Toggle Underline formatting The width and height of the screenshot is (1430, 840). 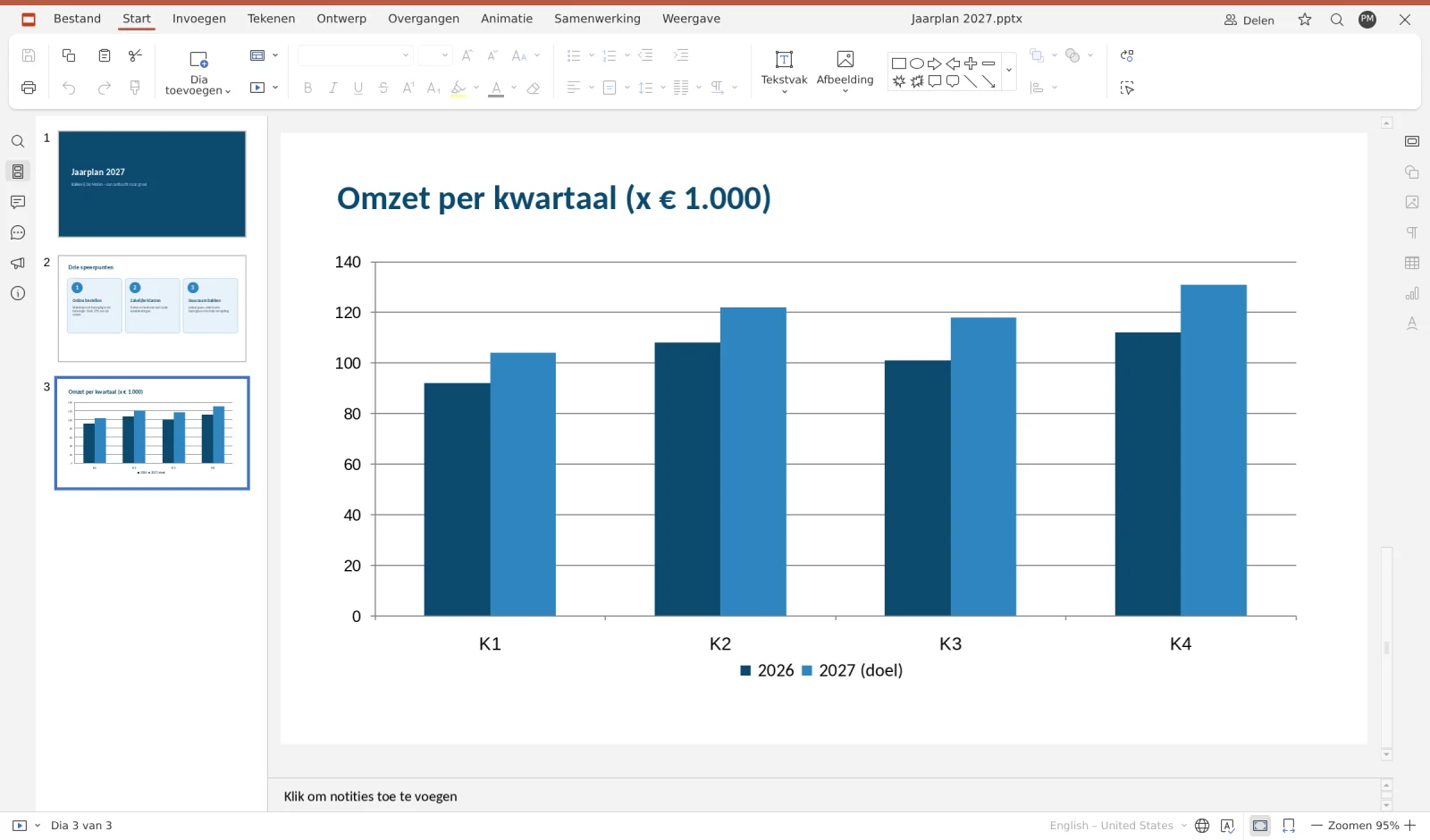coord(358,88)
